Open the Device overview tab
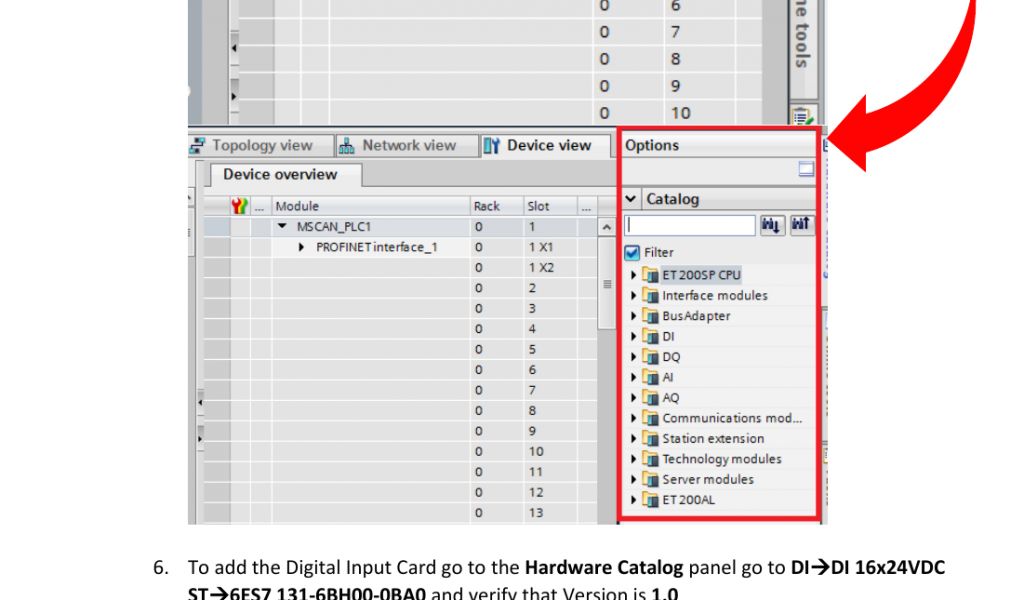The width and height of the screenshot is (1024, 600). click(280, 175)
